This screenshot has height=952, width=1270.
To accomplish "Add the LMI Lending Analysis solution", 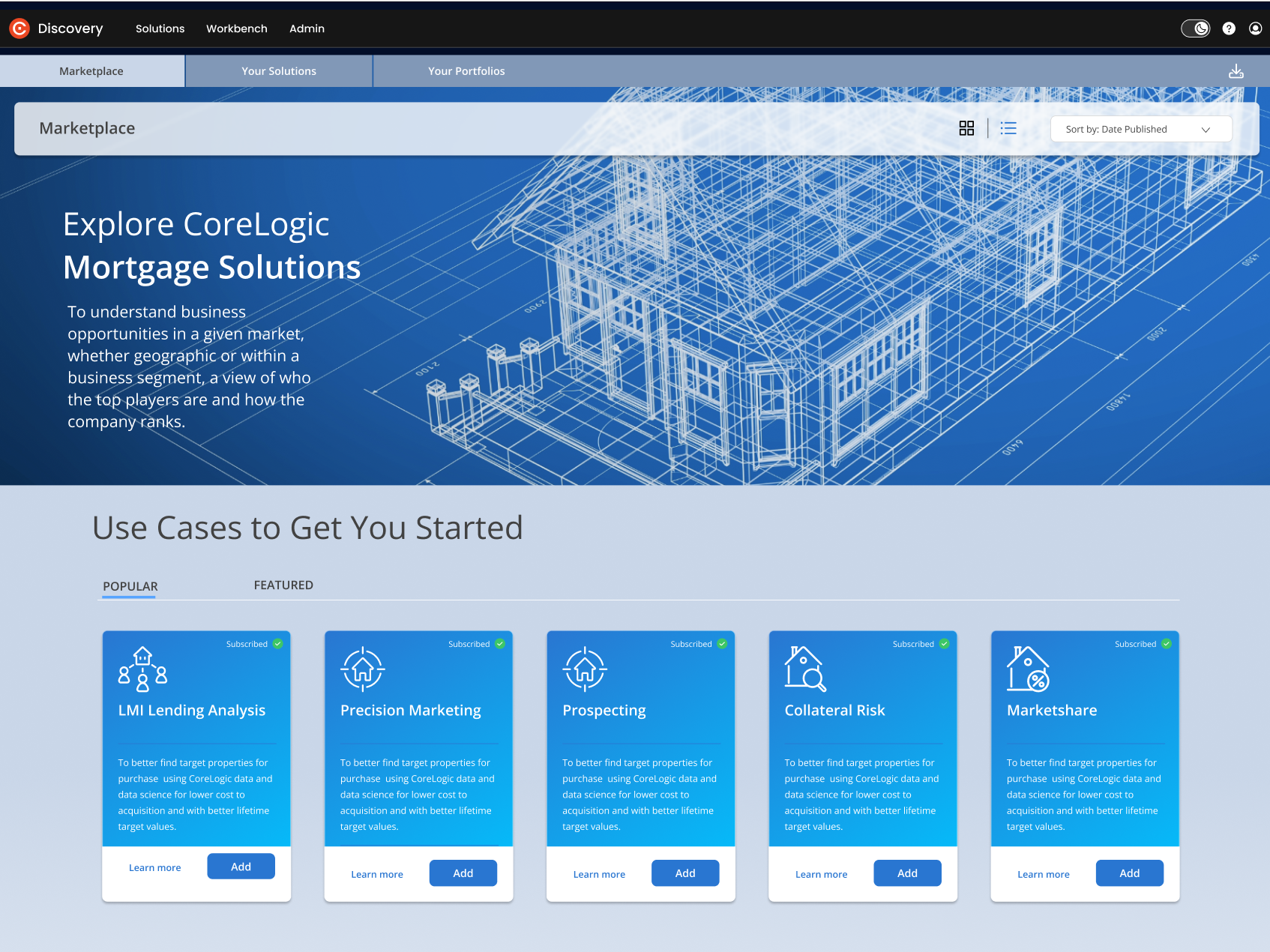I will click(x=241, y=867).
